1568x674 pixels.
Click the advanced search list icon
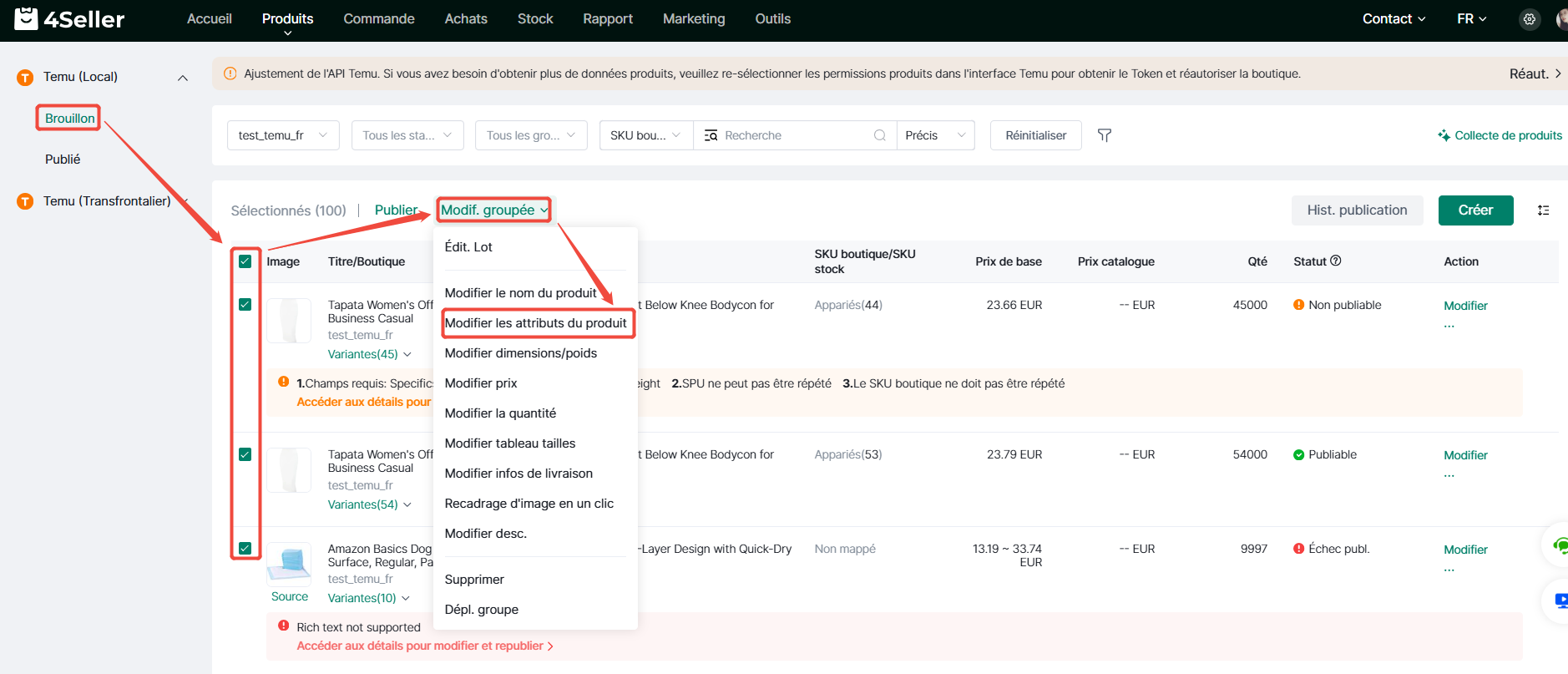click(711, 135)
